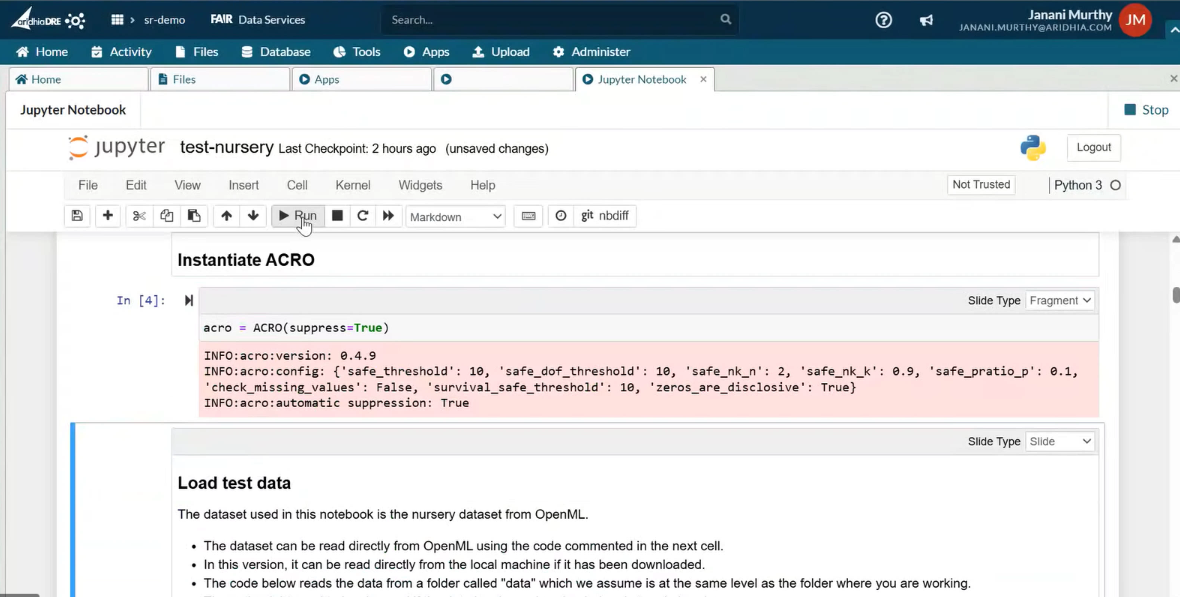This screenshot has width=1180, height=597.
Task: Paste a cell using the paste icon
Action: coord(194,215)
